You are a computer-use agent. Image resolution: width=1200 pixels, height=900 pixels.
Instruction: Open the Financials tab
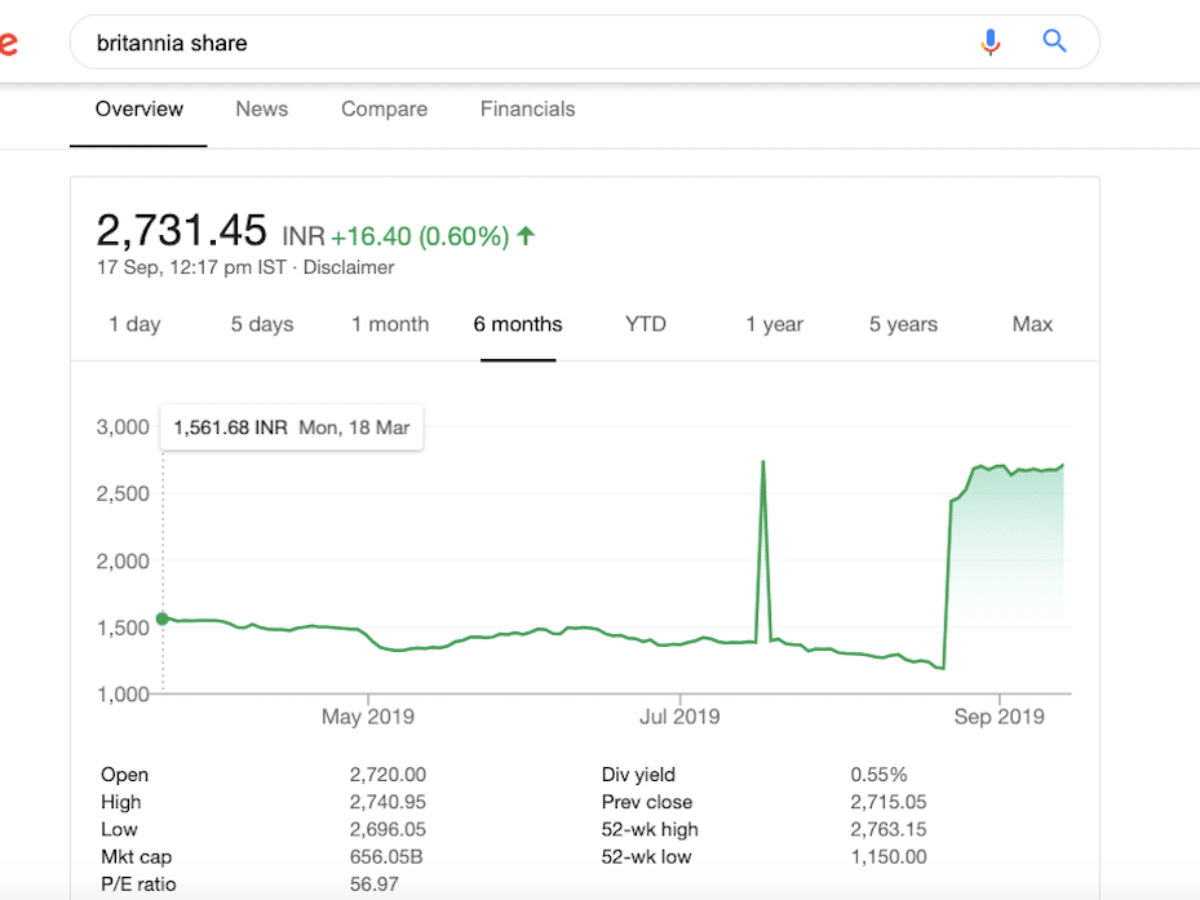pos(527,109)
